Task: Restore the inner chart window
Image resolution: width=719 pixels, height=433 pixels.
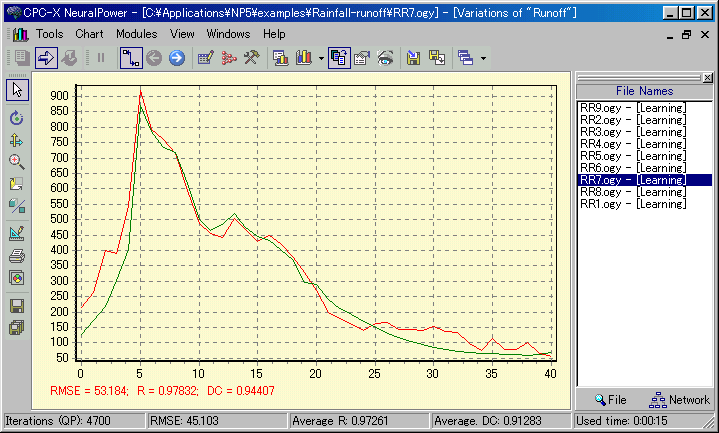Action: click(x=686, y=34)
